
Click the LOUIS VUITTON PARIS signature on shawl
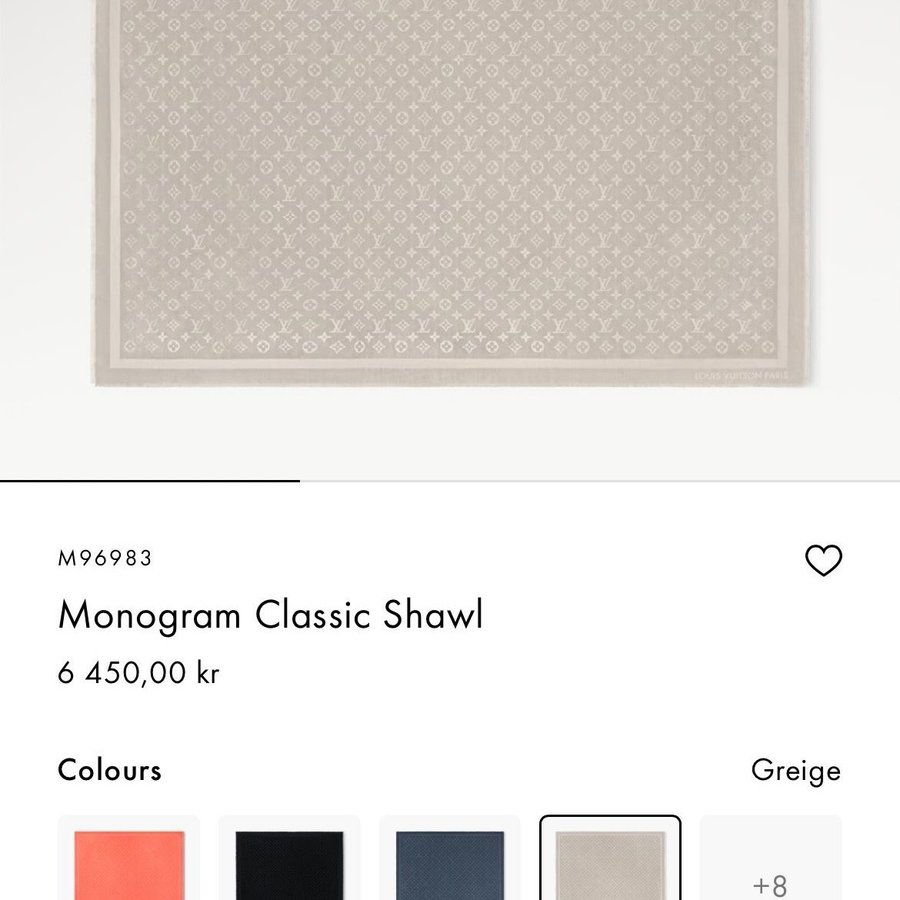[x=741, y=376]
